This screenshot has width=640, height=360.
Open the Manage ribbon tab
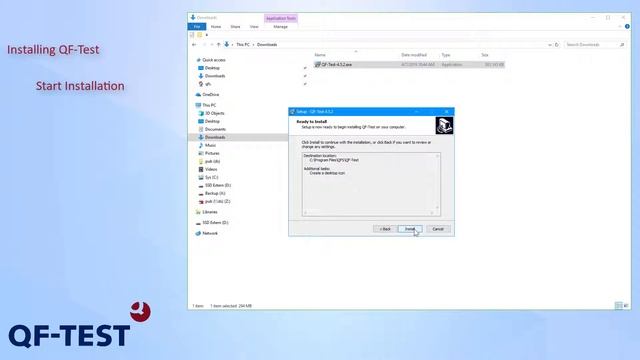tap(280, 27)
